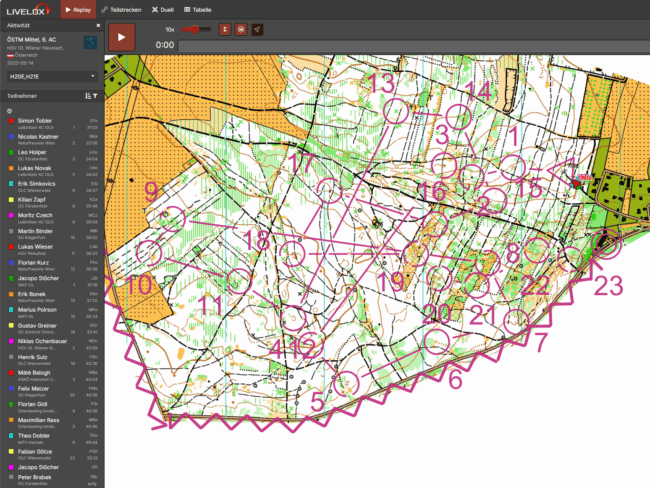650x488 pixels.
Task: Click the event map thumbnail icon
Action: coord(92,43)
